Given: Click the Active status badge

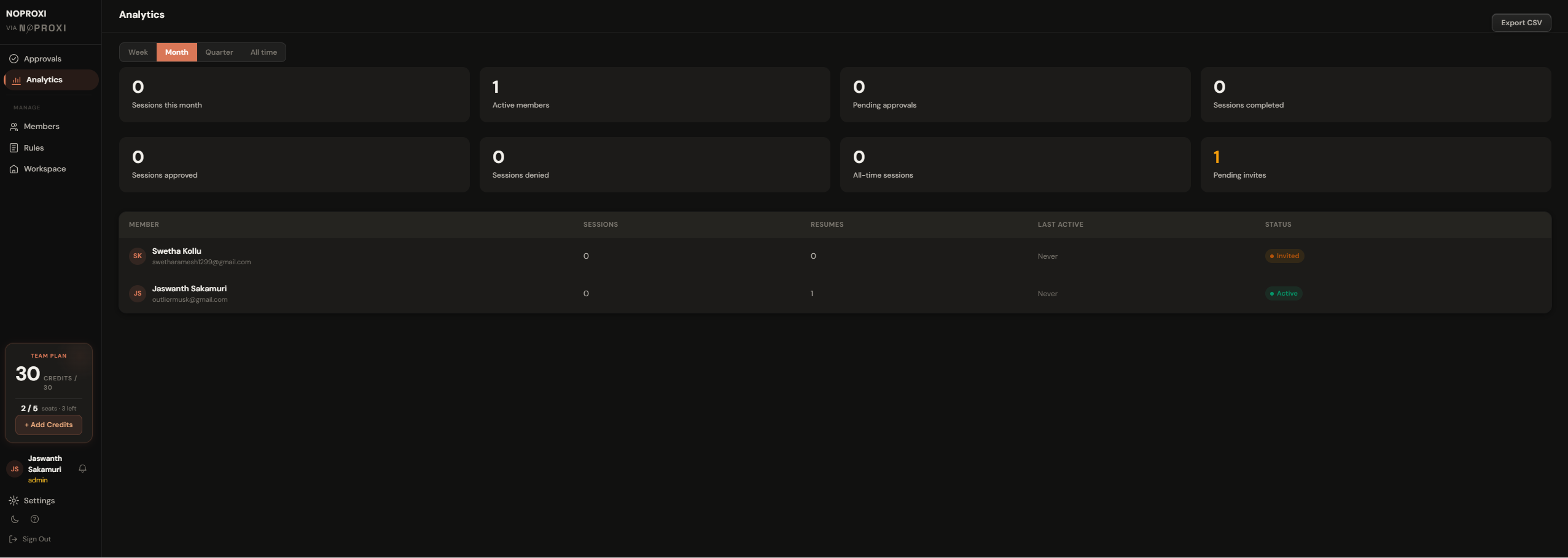Looking at the screenshot, I should point(1284,294).
